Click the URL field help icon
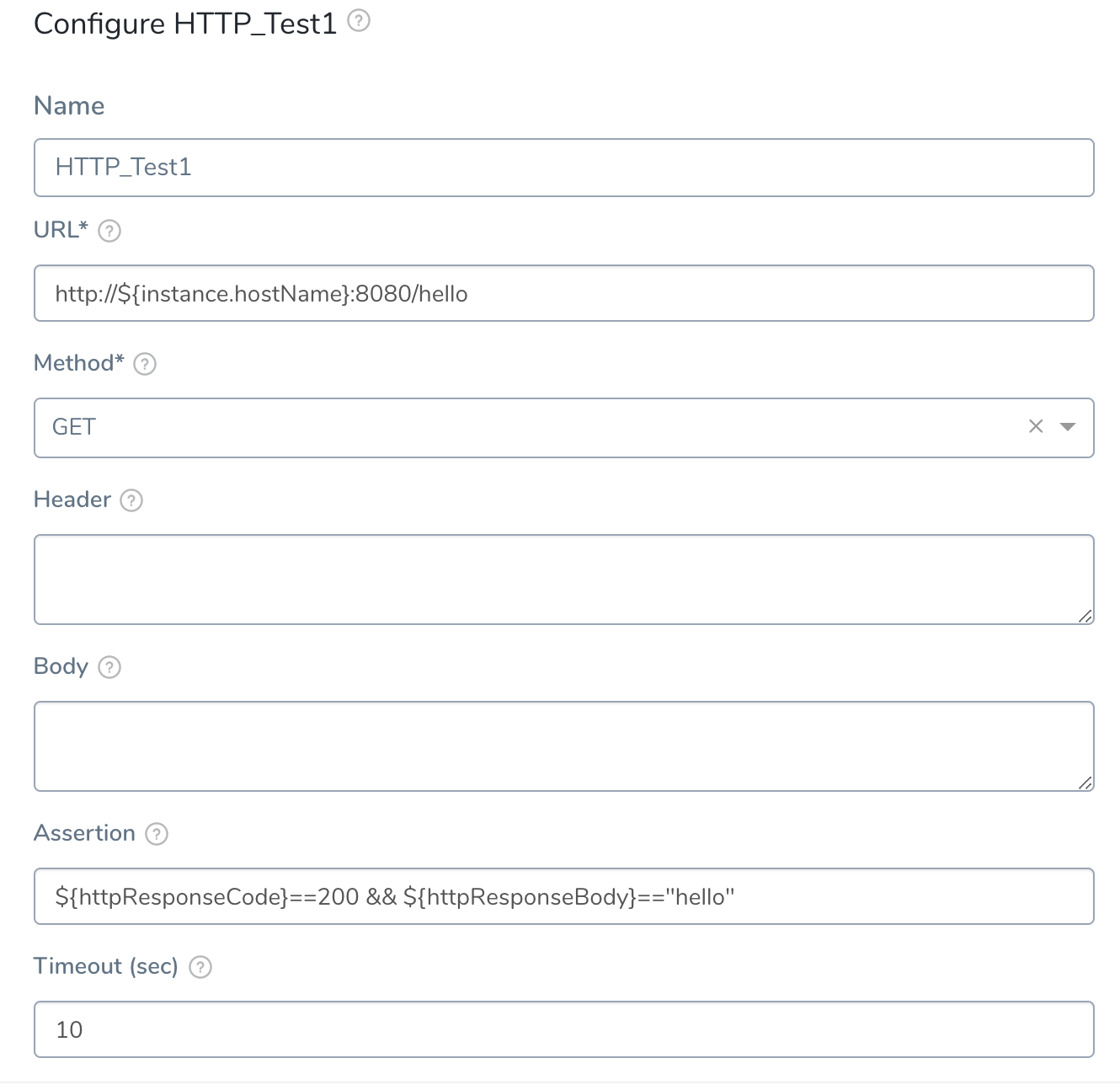The image size is (1120, 1090). 109,231
